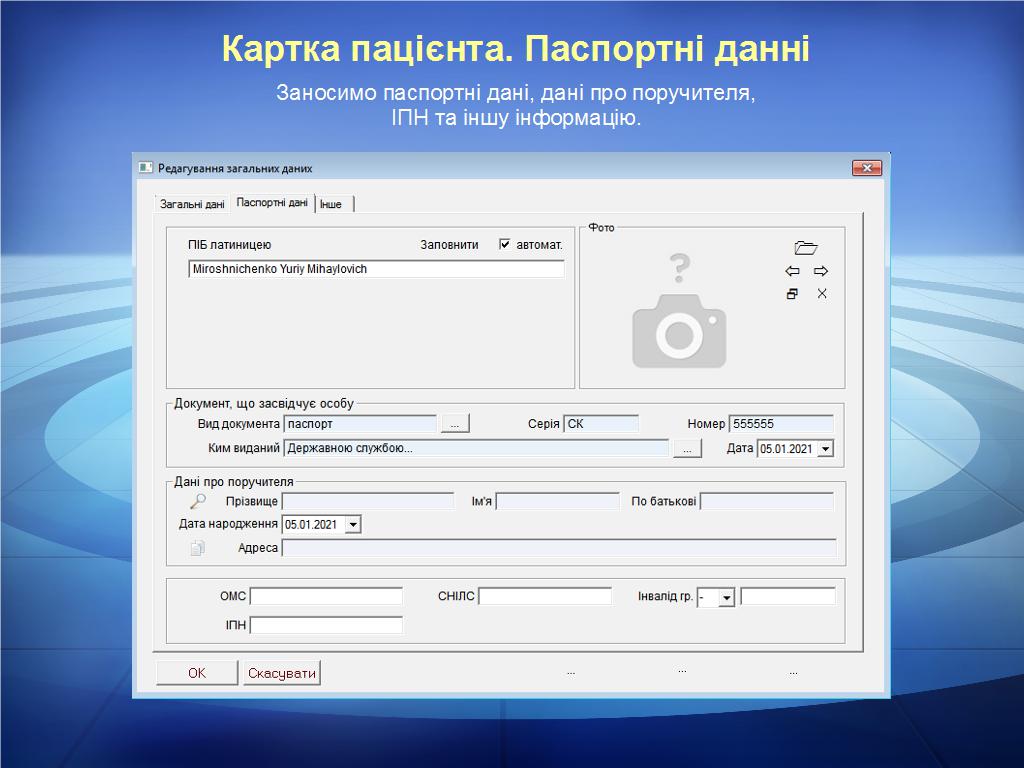The width and height of the screenshot is (1024, 768).
Task: Switch to the Загальні дані tab
Action: pyautogui.click(x=192, y=204)
